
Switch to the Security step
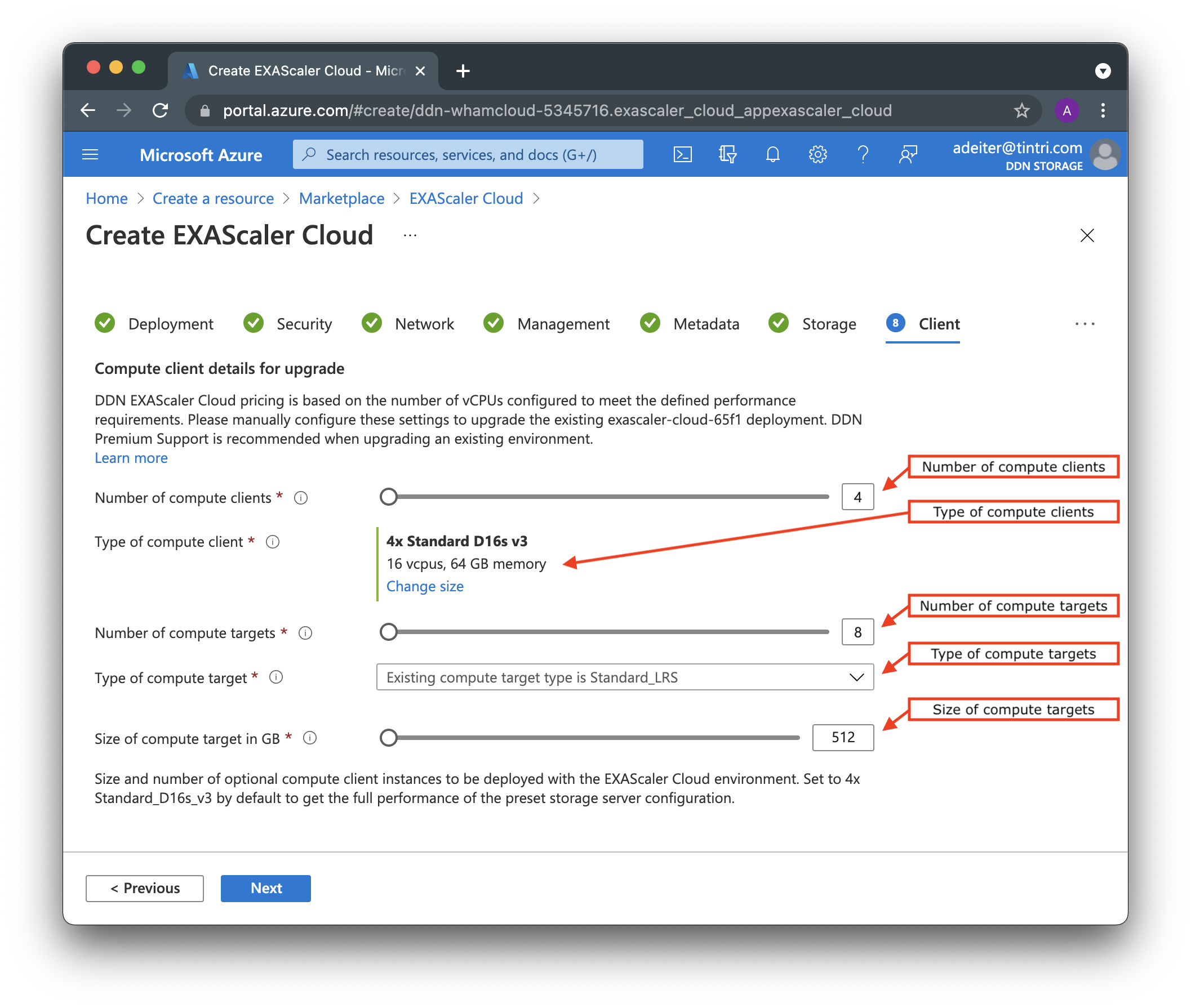tap(287, 324)
